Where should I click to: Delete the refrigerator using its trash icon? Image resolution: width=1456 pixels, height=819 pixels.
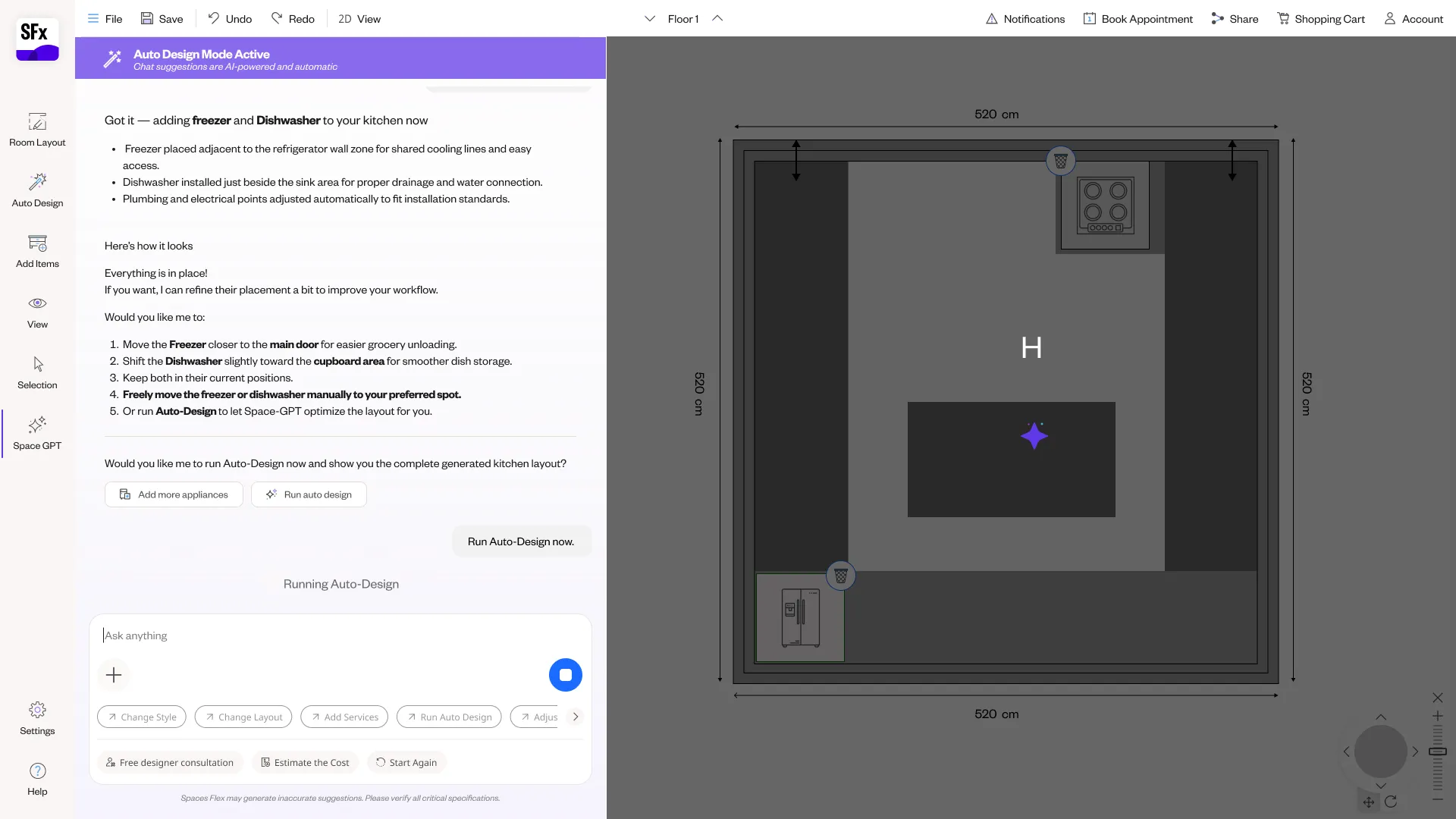point(841,576)
